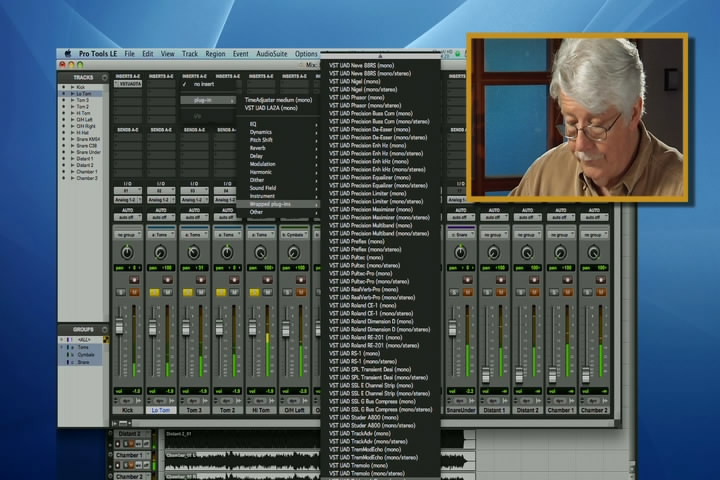Click the Lo Tom channel pan knob

[x=160, y=252]
